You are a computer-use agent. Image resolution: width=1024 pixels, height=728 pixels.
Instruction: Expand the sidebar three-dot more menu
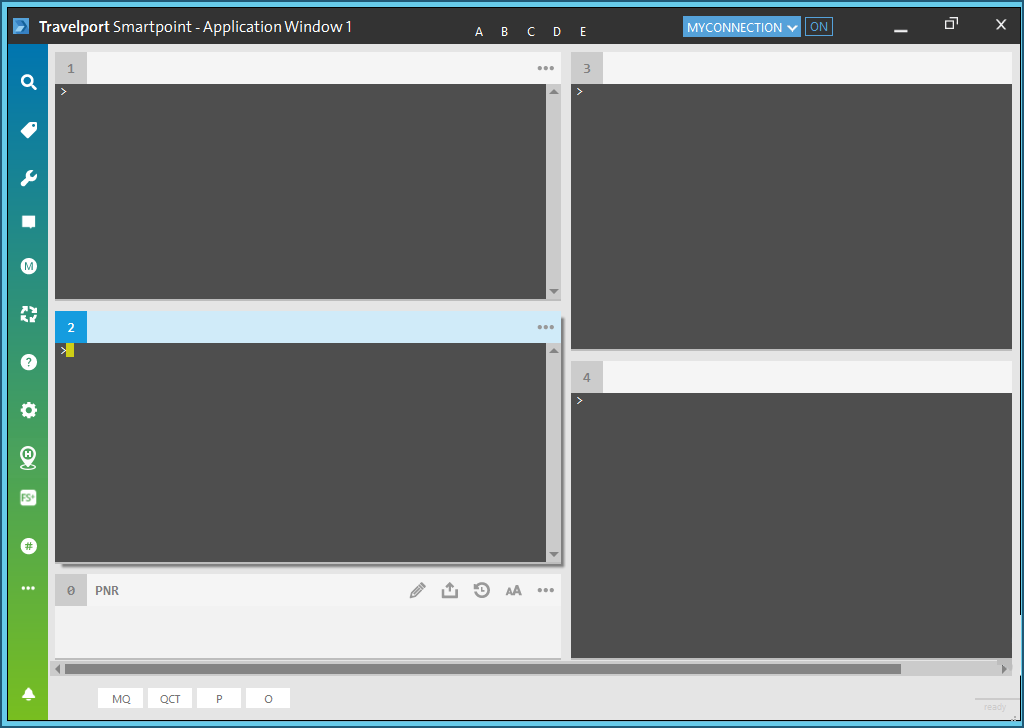click(29, 588)
